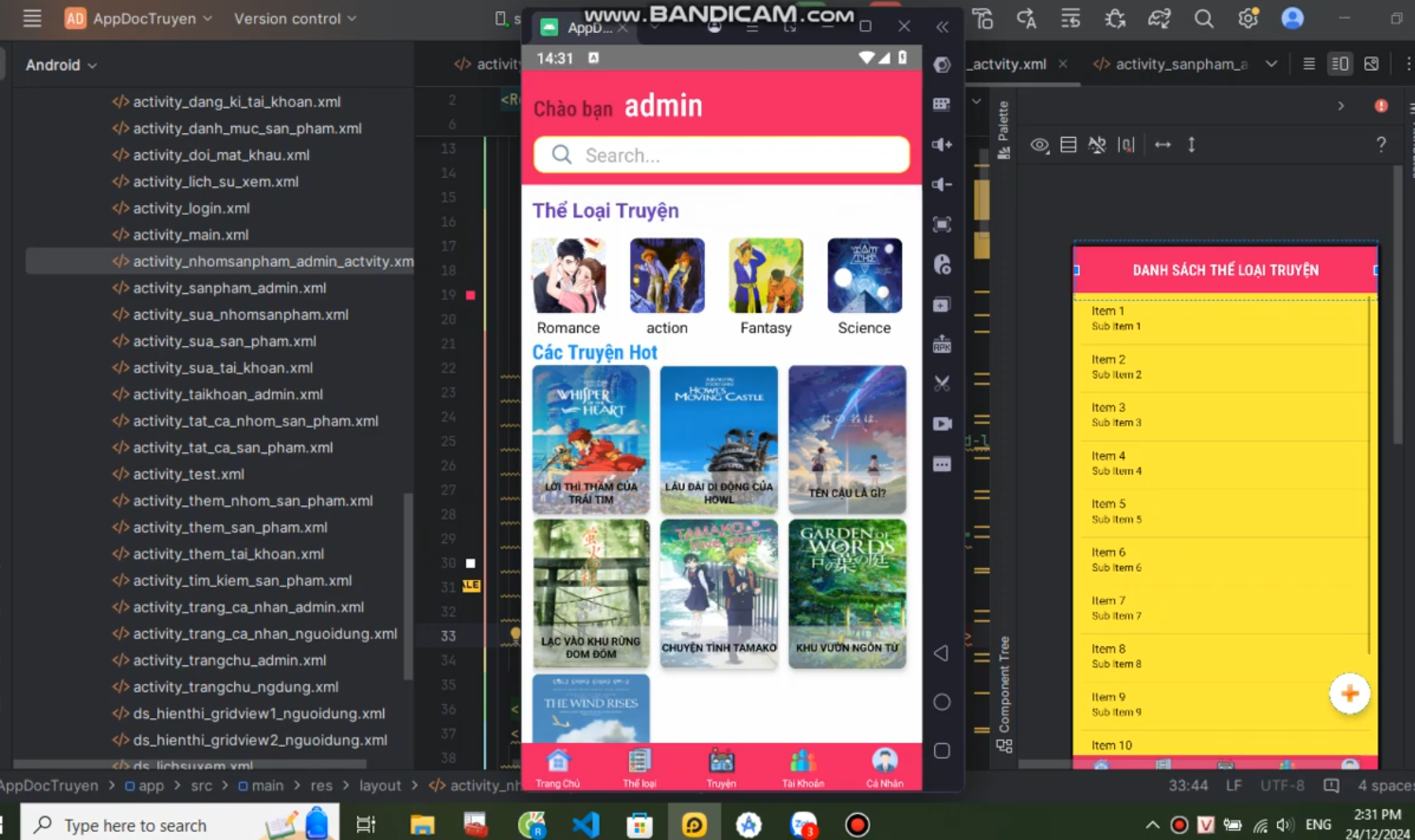Click emulator Install APK icon
The image size is (1415, 840).
pos(942,344)
